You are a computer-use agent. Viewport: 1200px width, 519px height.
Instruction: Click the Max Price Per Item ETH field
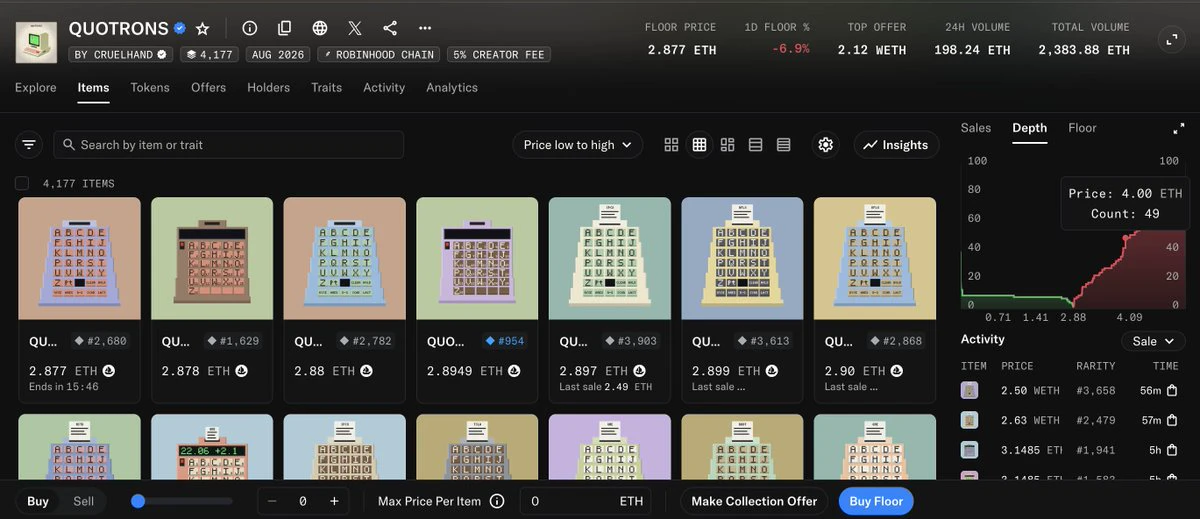[585, 501]
